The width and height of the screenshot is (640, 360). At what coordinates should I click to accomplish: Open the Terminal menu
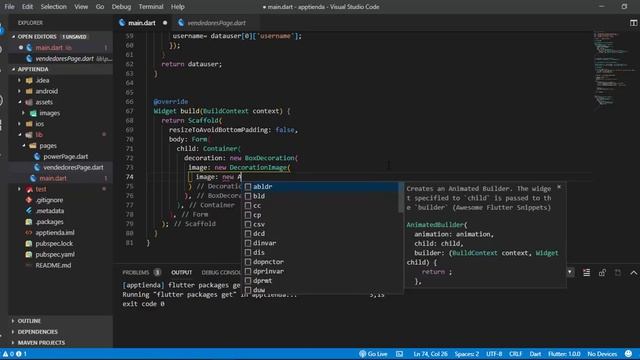(151, 7)
